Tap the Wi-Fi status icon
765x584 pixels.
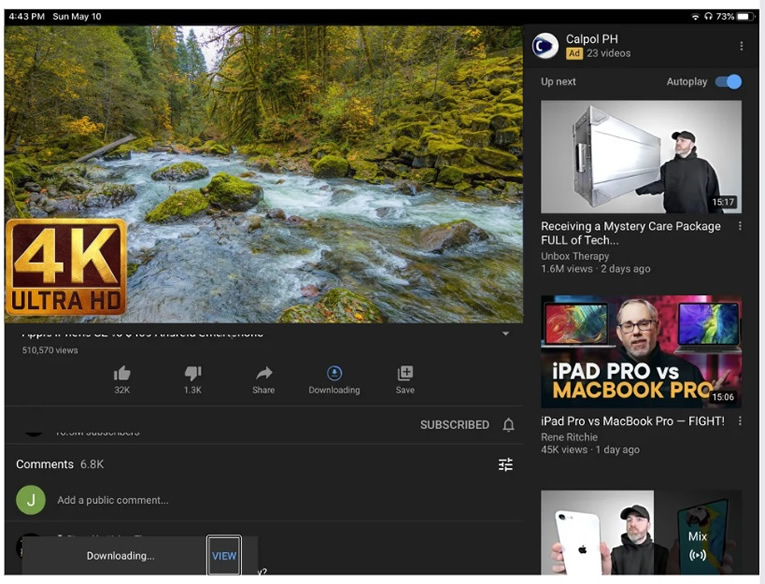pyautogui.click(x=695, y=17)
